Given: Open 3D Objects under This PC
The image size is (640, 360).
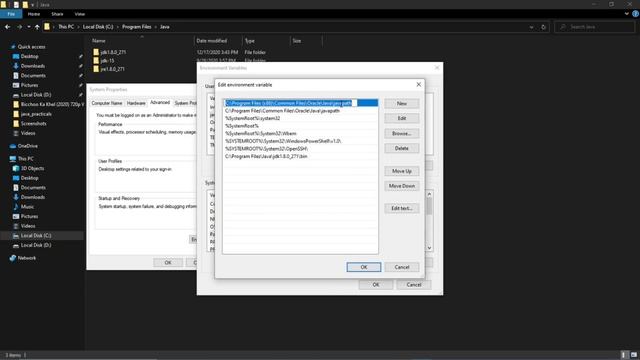Looking at the screenshot, I should (x=32, y=168).
